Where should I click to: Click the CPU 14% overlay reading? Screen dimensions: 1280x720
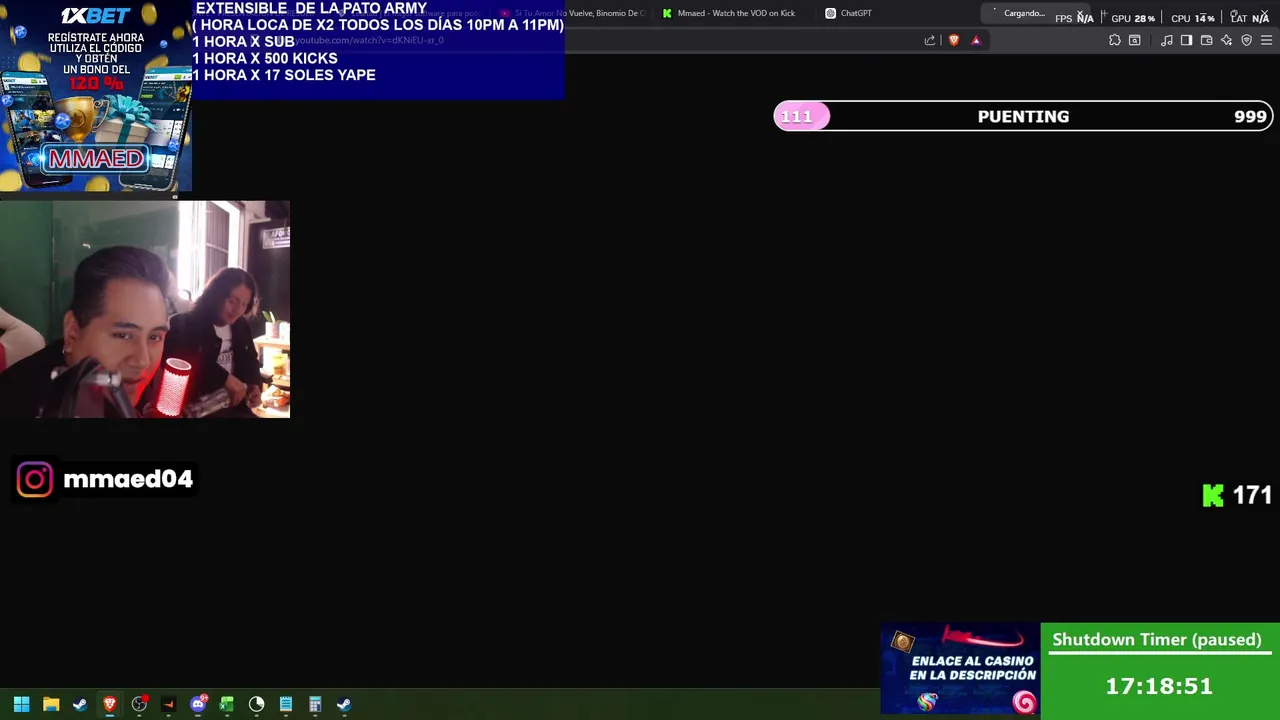click(1193, 18)
